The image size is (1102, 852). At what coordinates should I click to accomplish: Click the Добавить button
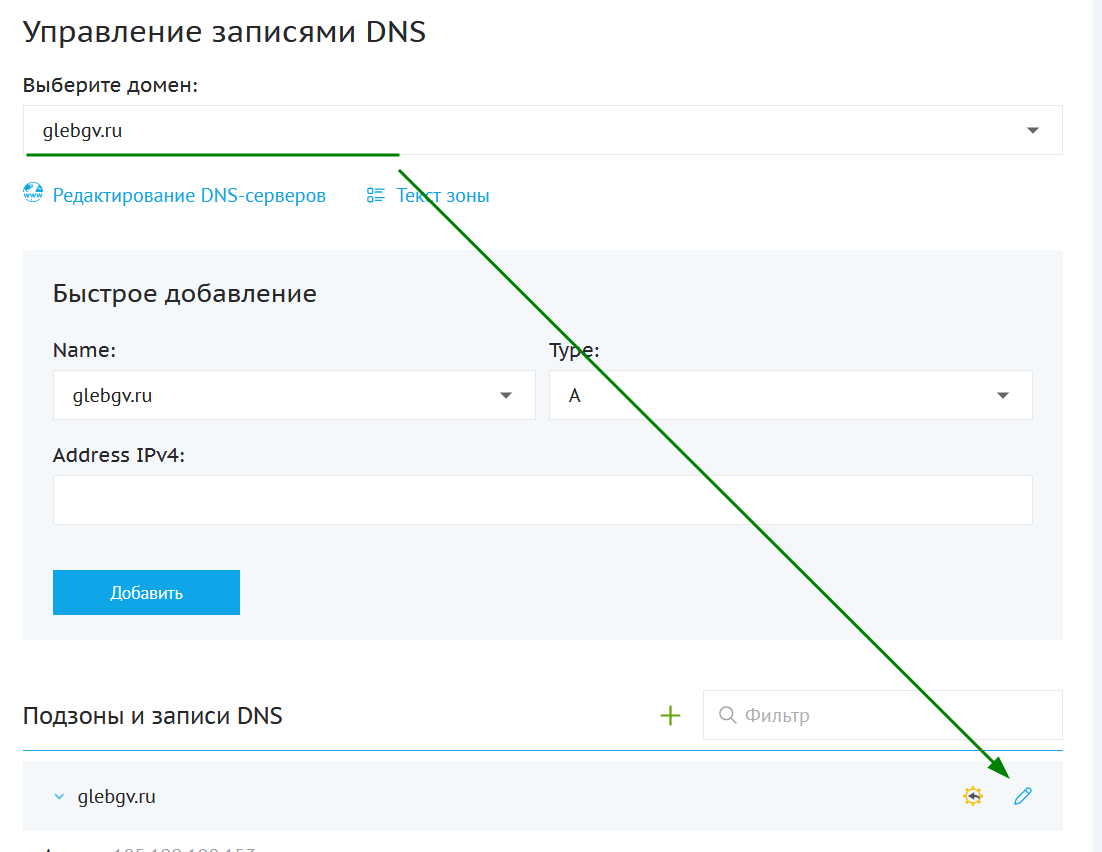[x=146, y=592]
